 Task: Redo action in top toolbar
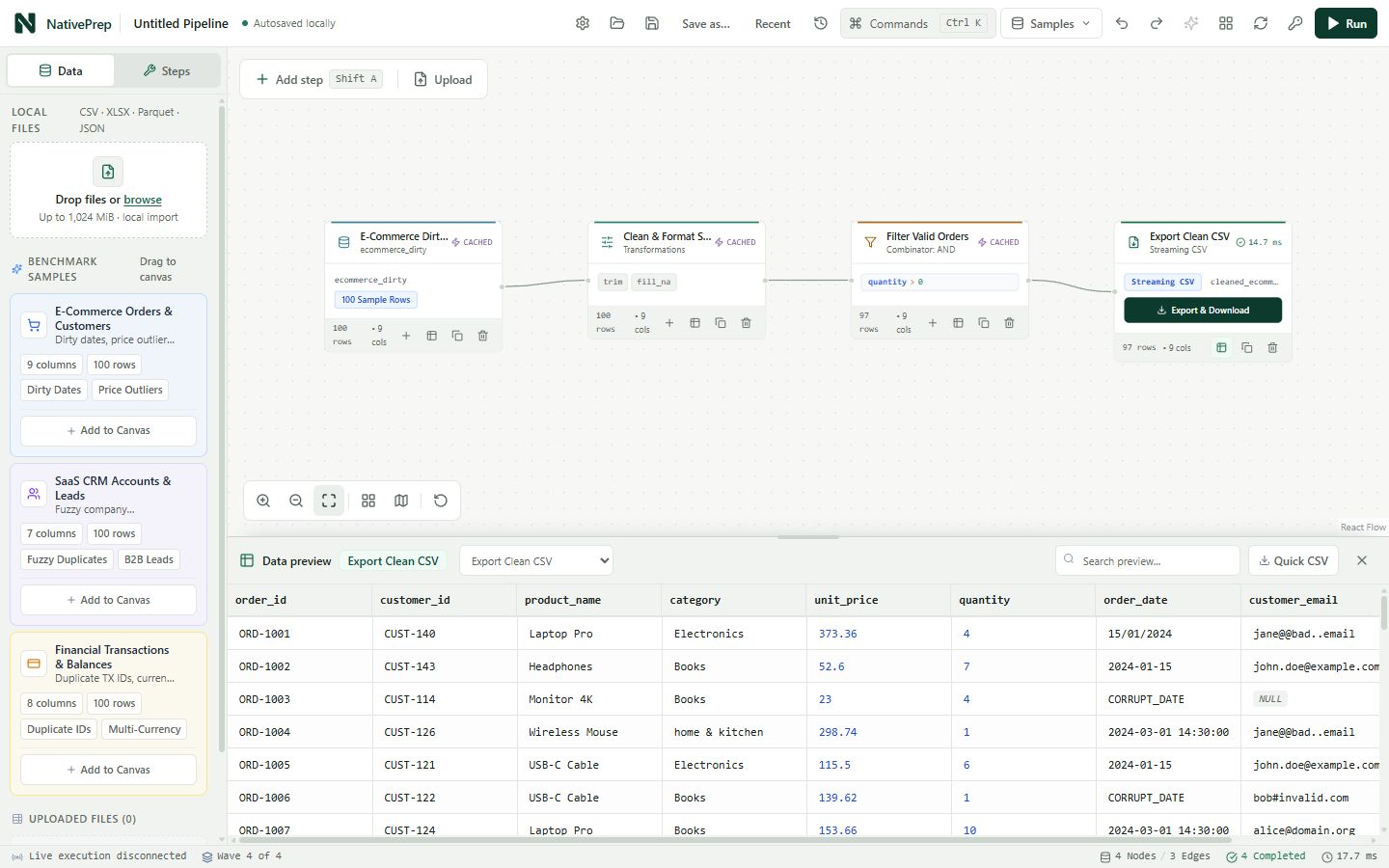[x=1157, y=23]
